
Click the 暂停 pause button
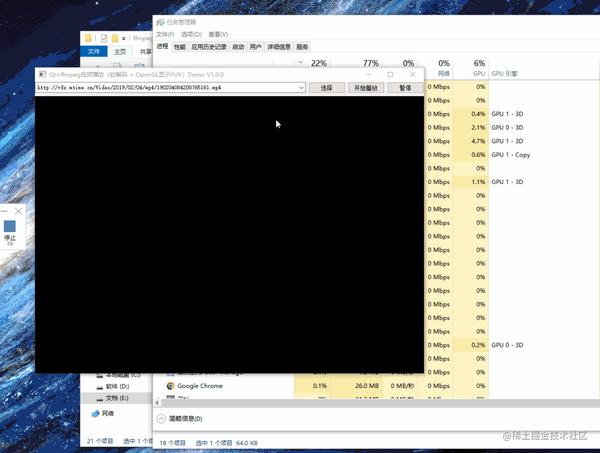pyautogui.click(x=405, y=88)
